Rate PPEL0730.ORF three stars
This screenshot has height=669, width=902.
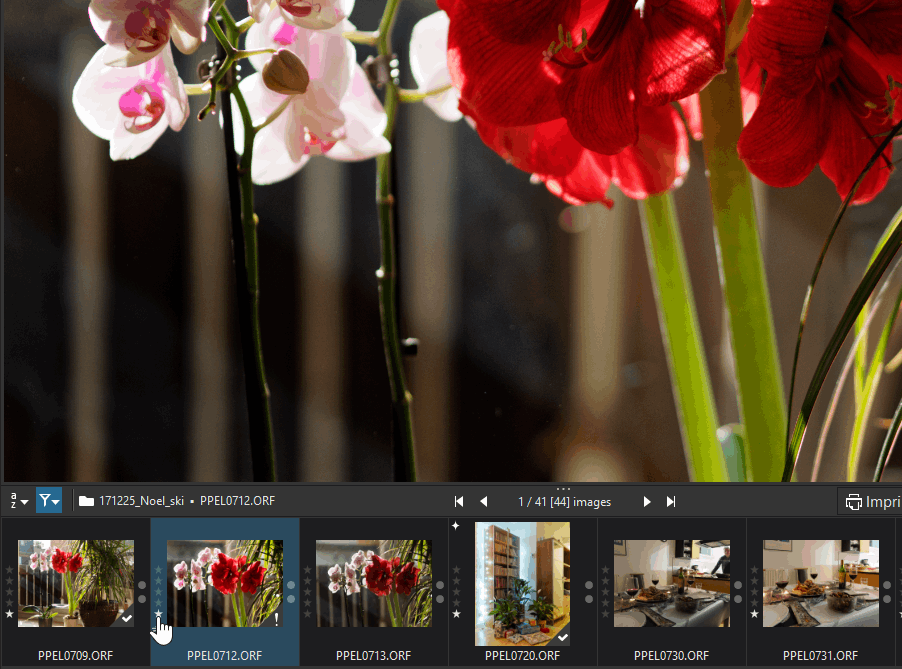tap(605, 592)
